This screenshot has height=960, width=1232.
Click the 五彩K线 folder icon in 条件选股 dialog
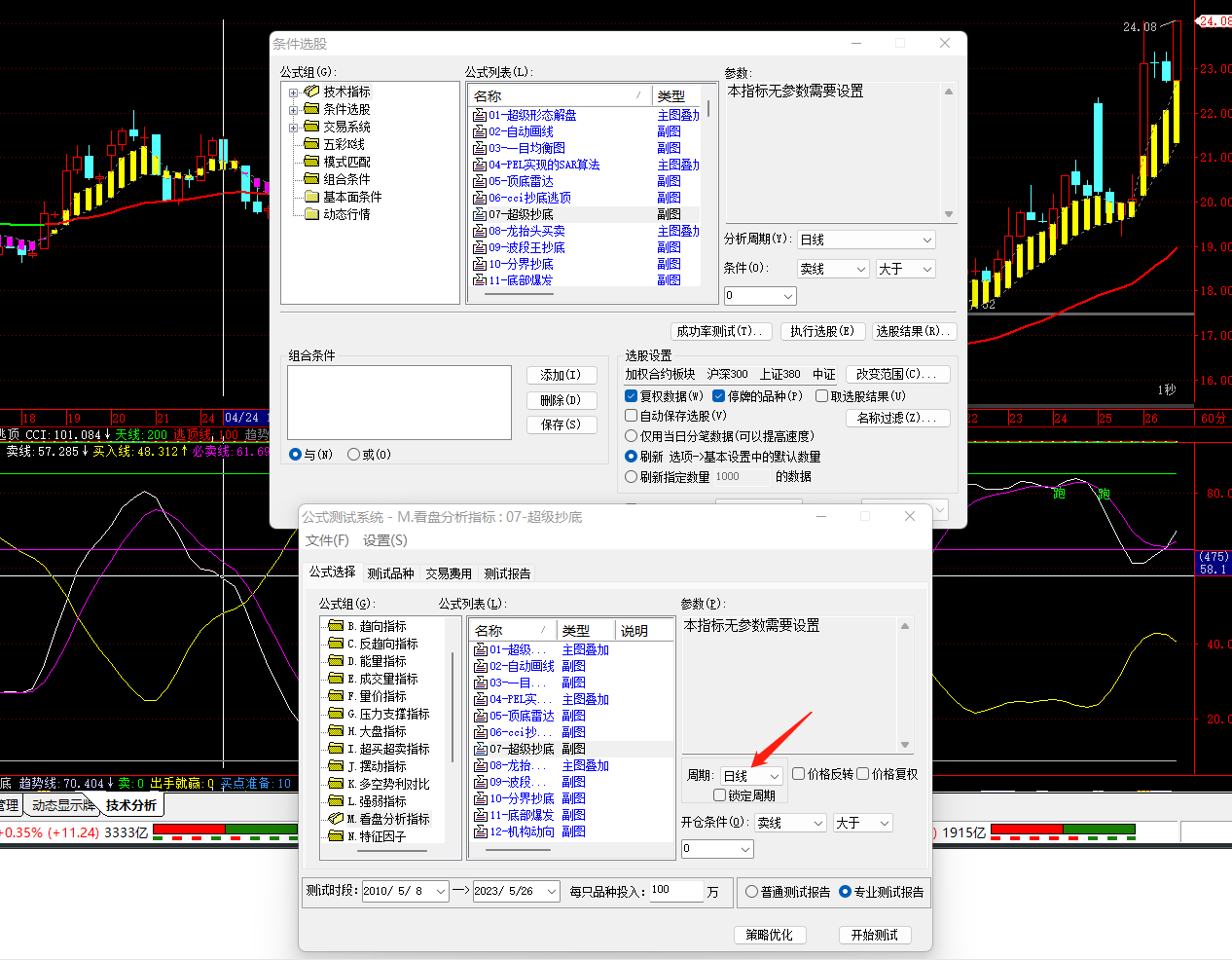pyautogui.click(x=311, y=144)
